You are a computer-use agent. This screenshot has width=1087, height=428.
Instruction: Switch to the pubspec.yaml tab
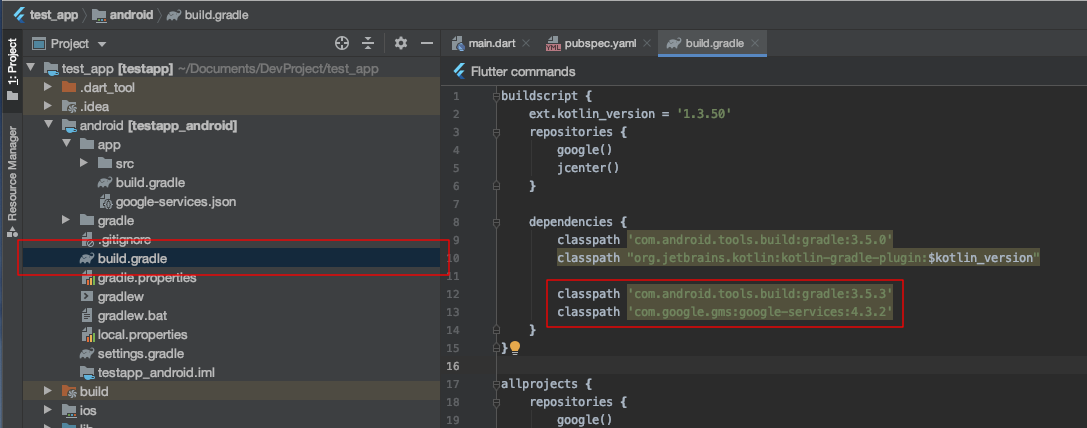(602, 43)
